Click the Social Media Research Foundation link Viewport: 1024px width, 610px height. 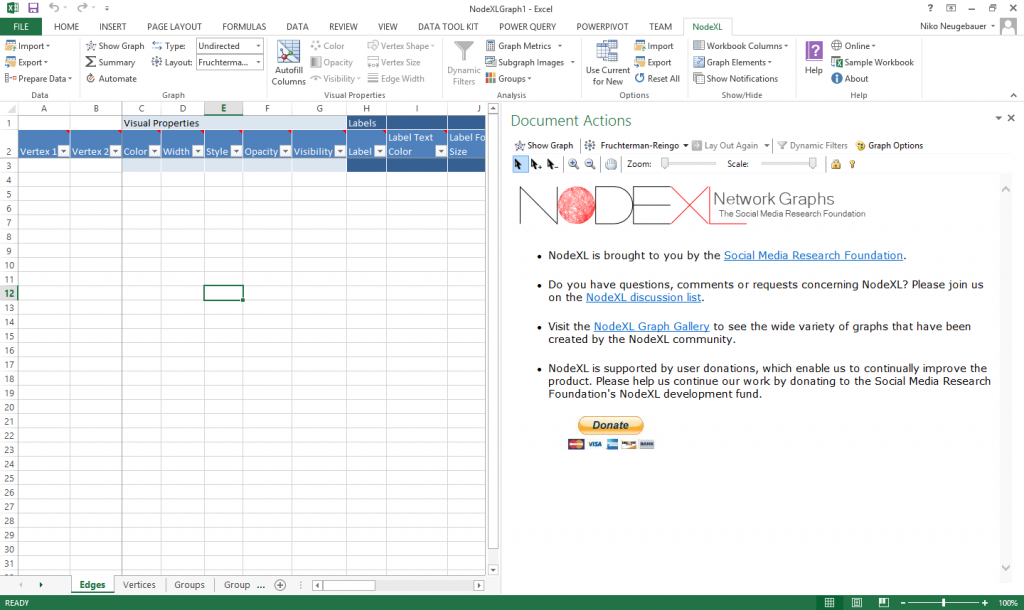813,255
